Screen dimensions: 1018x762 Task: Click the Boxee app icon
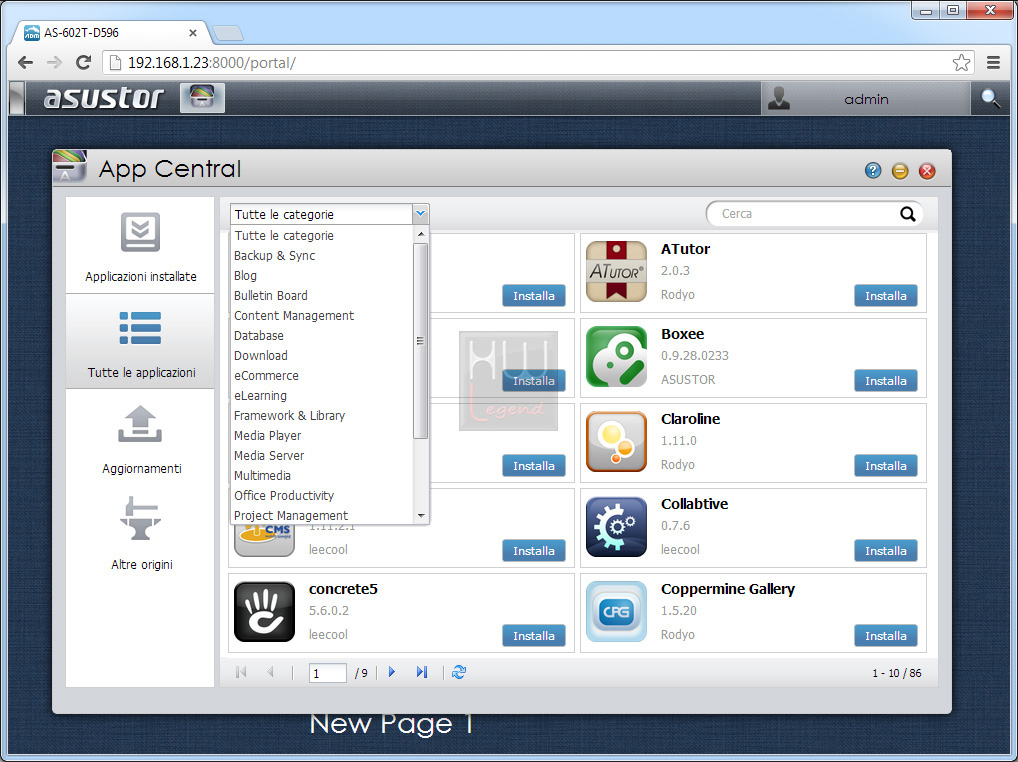[x=616, y=356]
